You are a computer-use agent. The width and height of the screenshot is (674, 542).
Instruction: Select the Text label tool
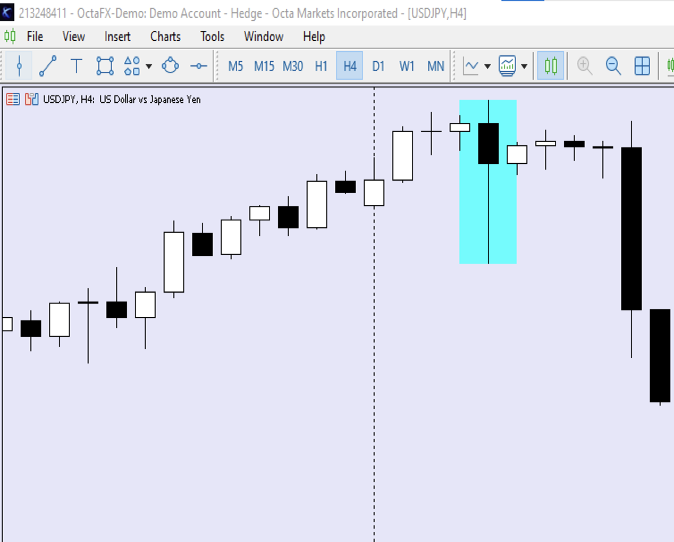pos(76,66)
